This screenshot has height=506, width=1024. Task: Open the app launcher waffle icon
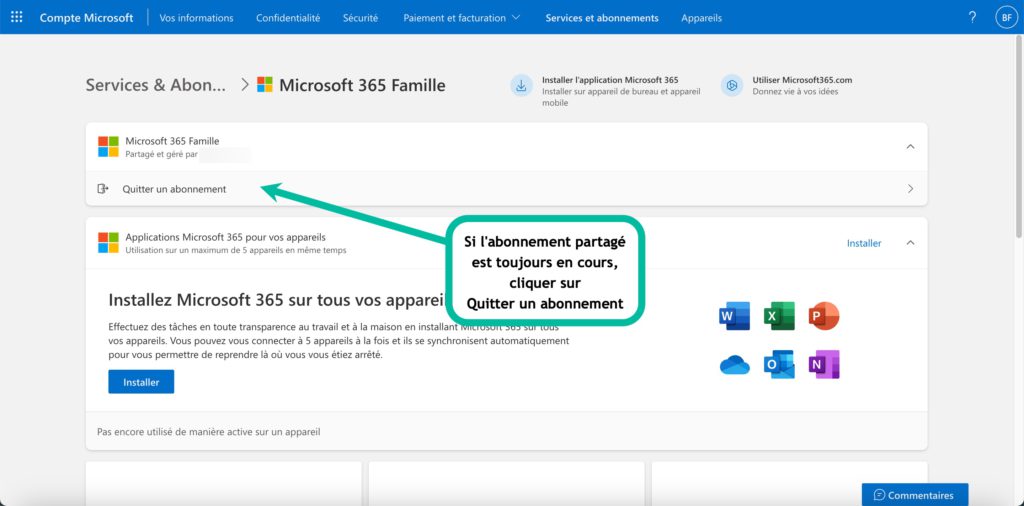coord(16,17)
